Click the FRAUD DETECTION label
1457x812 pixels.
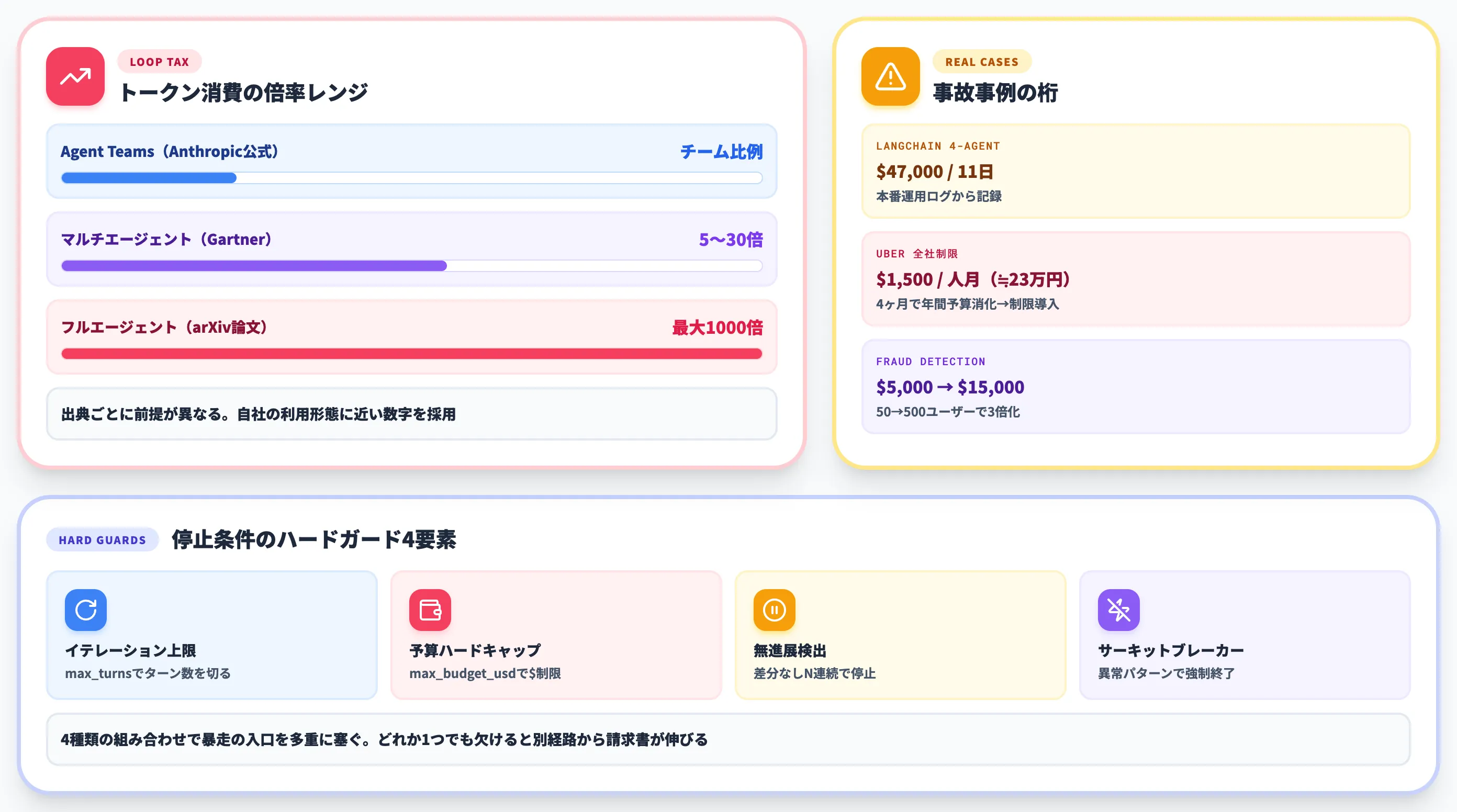(931, 362)
